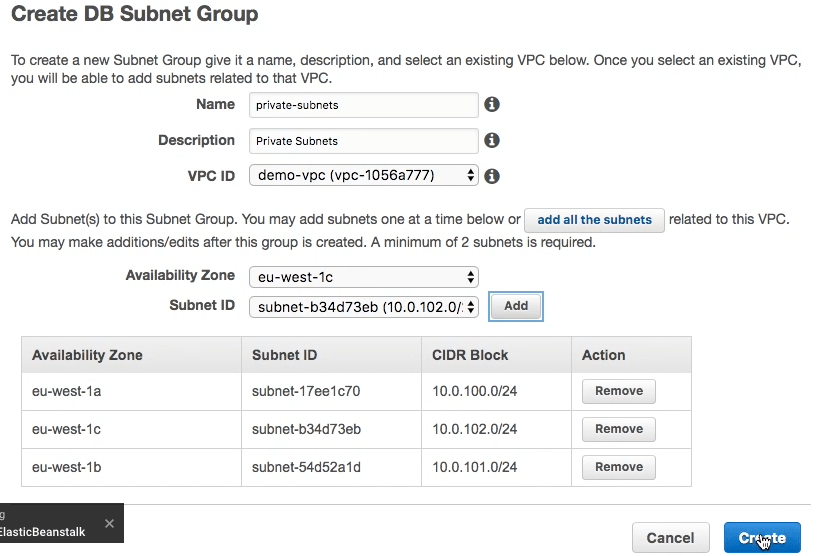Remove the eu-west-1b subnet 10.0.101.0/24

(x=618, y=467)
